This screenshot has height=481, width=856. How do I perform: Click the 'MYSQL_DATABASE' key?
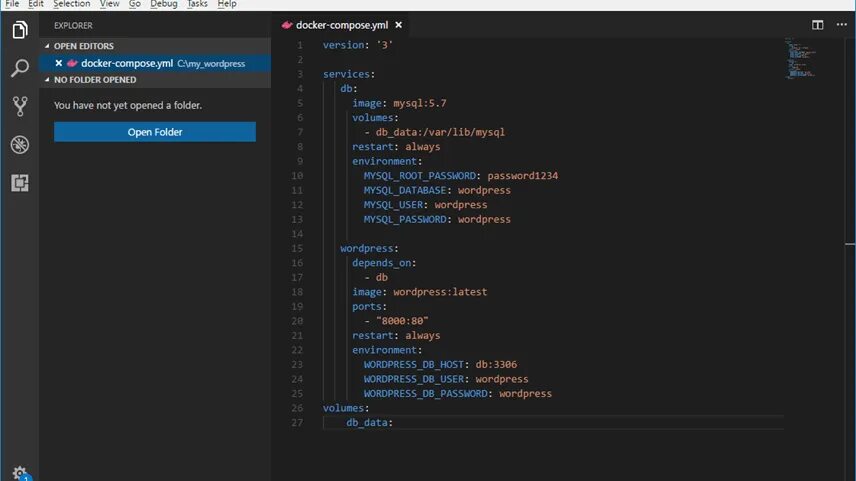405,190
